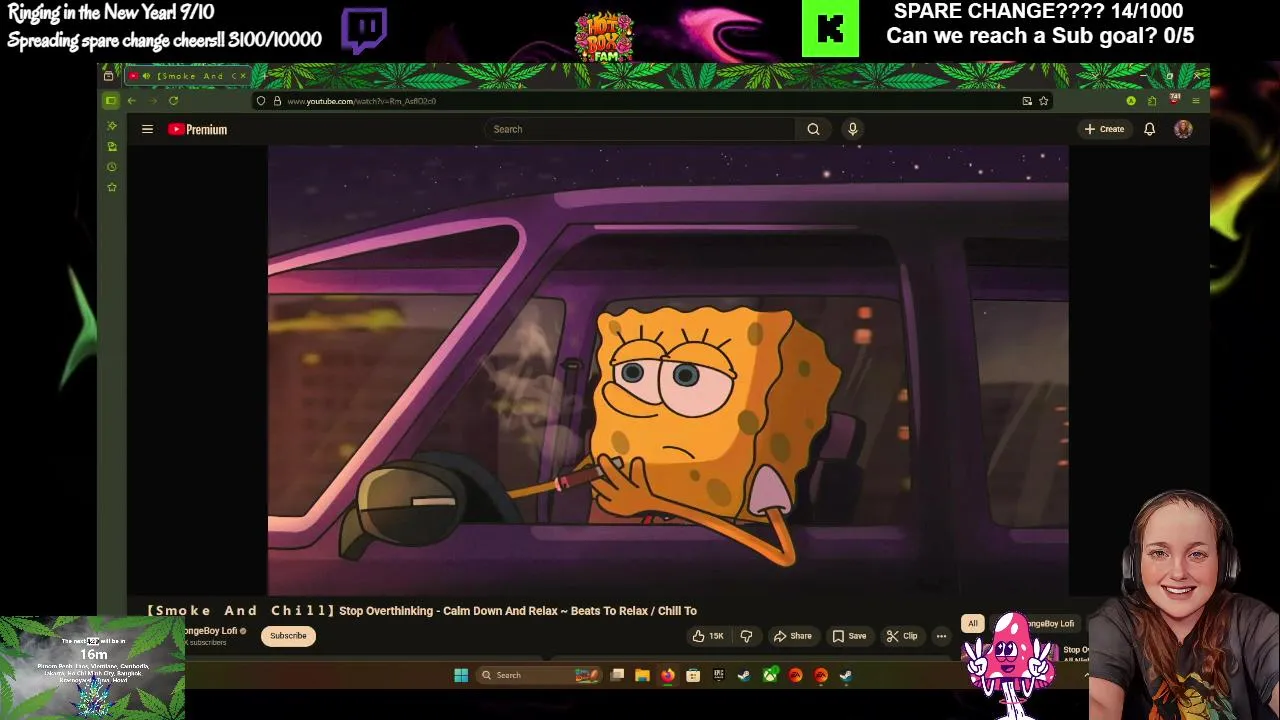Screen dimensions: 1280x720
Task: Click the first sidebar icon below the tabs
Action: click(x=112, y=126)
